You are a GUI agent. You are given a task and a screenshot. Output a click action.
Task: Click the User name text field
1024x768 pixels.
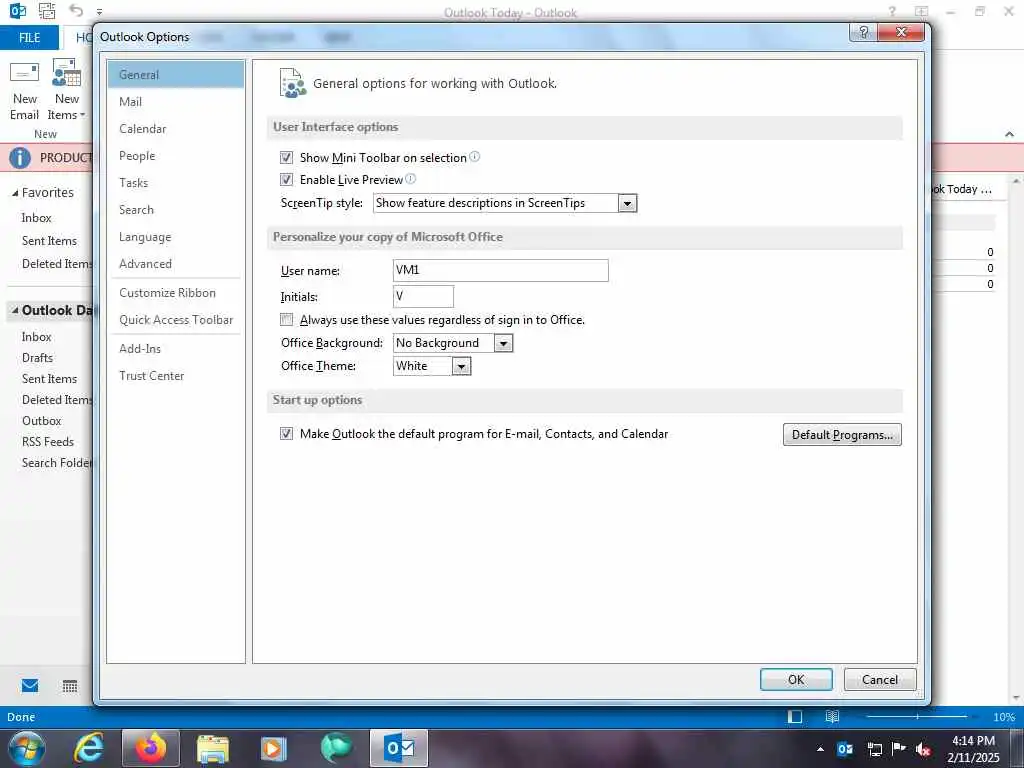(x=501, y=270)
